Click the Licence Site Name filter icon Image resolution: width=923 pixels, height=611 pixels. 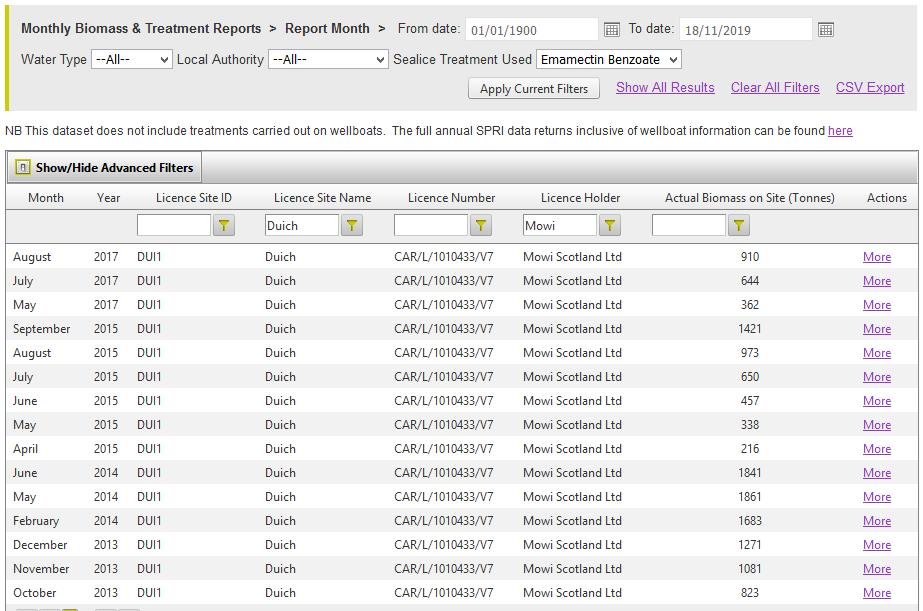click(x=352, y=226)
